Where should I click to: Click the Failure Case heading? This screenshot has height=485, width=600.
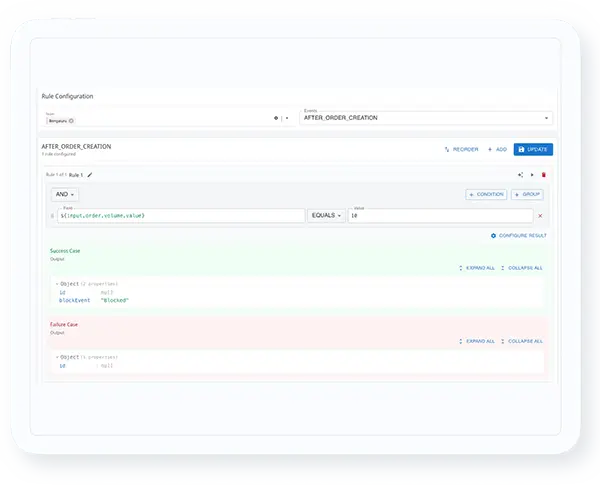64,324
